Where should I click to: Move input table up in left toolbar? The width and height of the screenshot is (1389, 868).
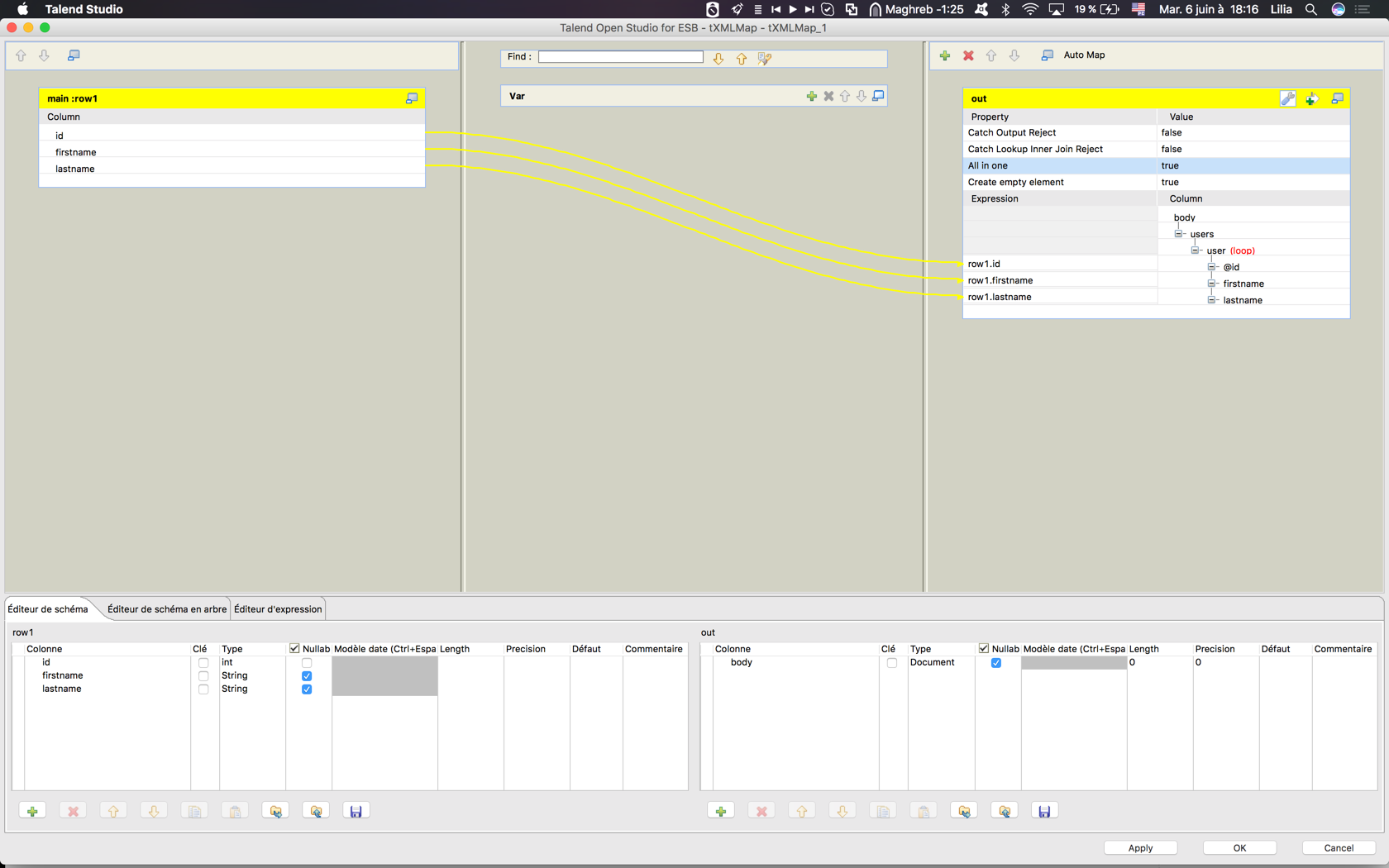[x=21, y=55]
